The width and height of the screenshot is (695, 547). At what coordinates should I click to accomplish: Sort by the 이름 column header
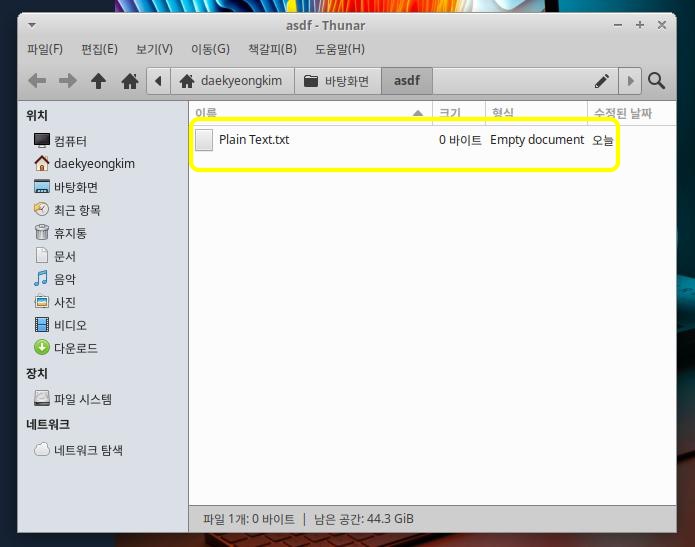tap(310, 113)
